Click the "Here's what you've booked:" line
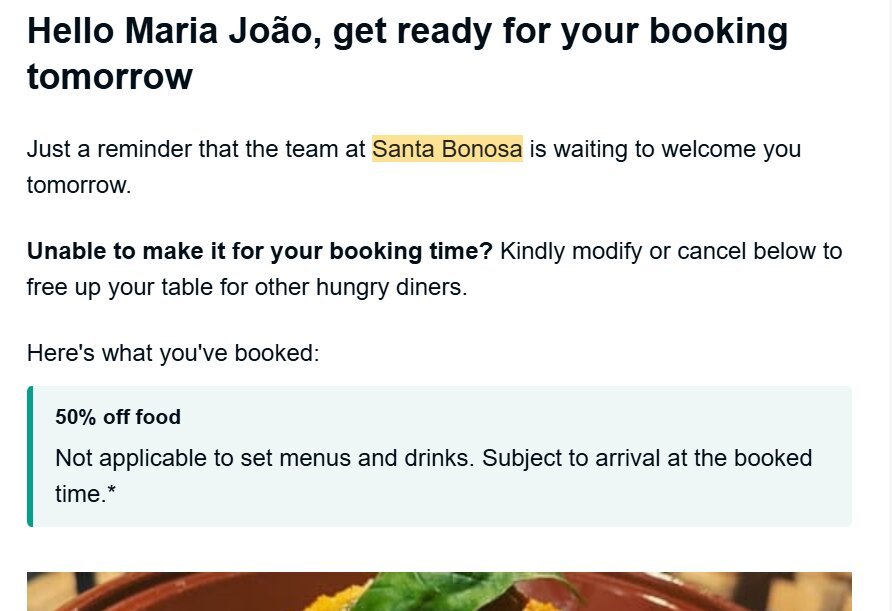This screenshot has width=892, height=611. [x=173, y=353]
